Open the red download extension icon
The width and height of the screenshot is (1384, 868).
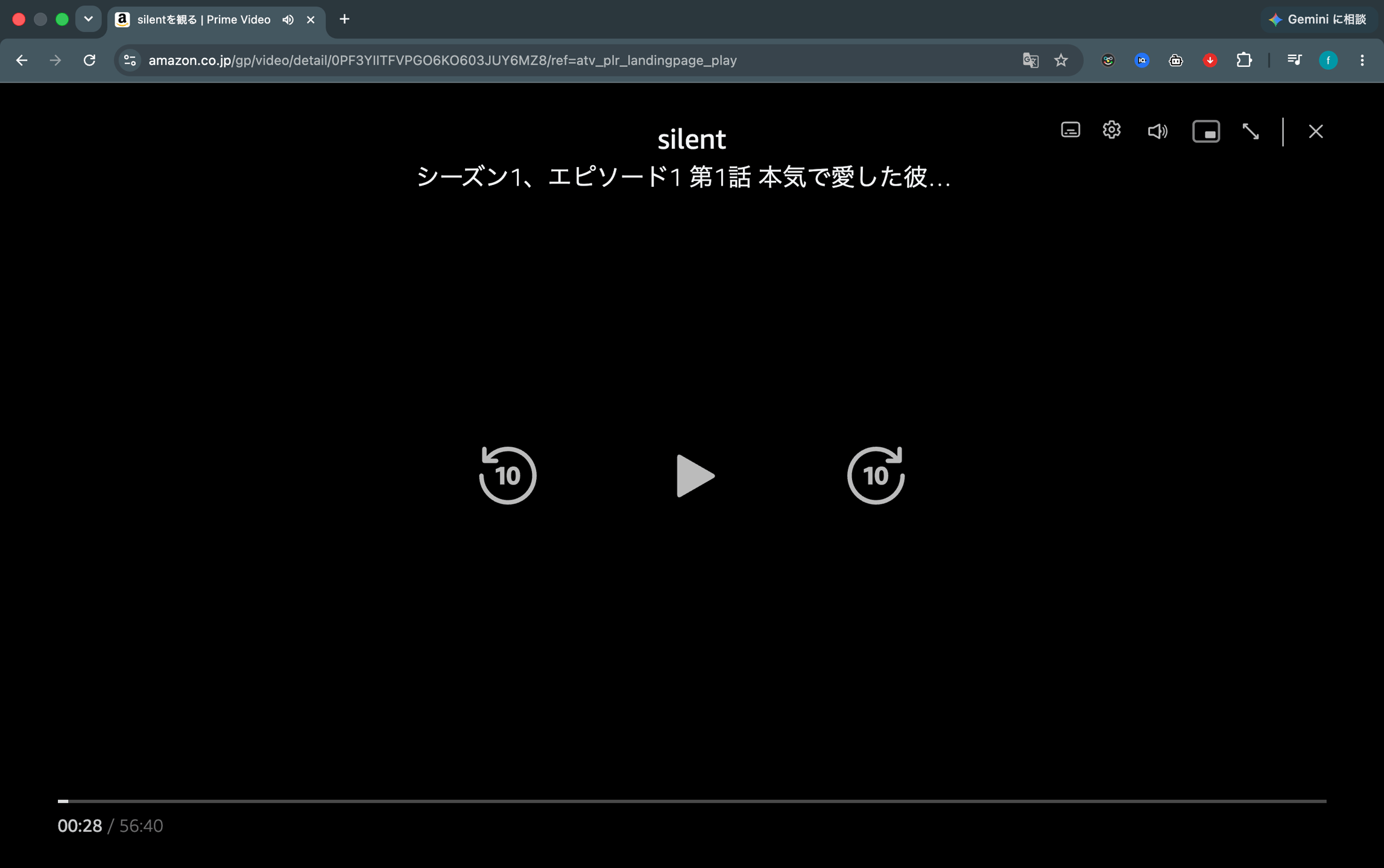[1210, 60]
